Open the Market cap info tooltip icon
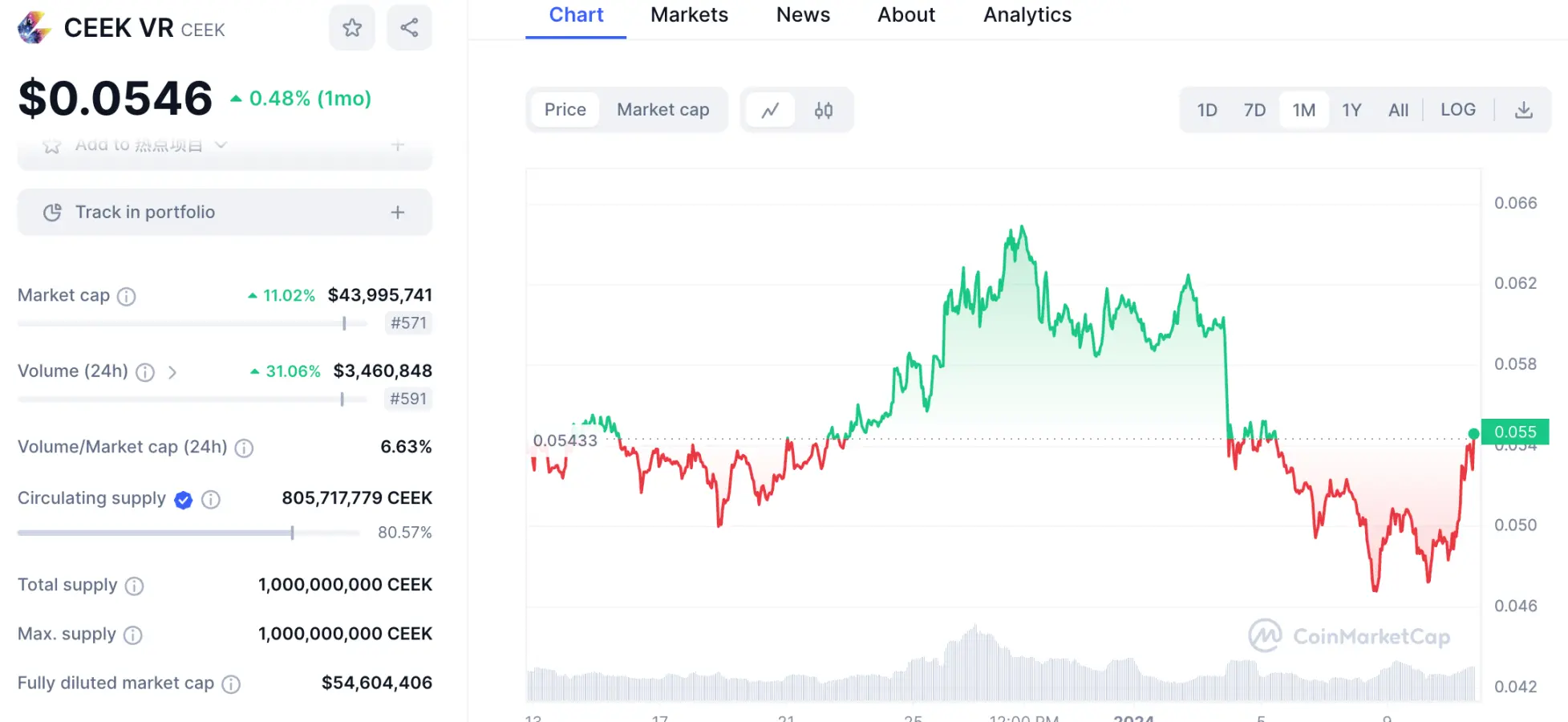1568x722 pixels. point(127,297)
